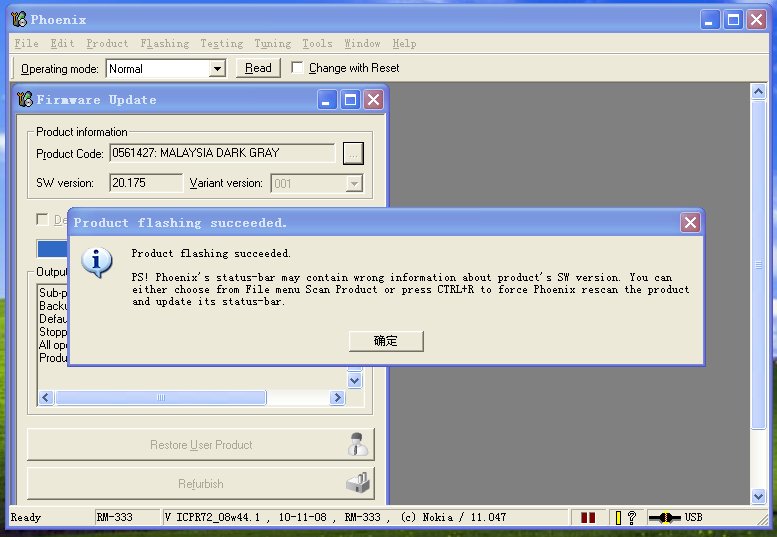Image resolution: width=777 pixels, height=537 pixels.
Task: Click the SW version field
Action: coord(146,183)
